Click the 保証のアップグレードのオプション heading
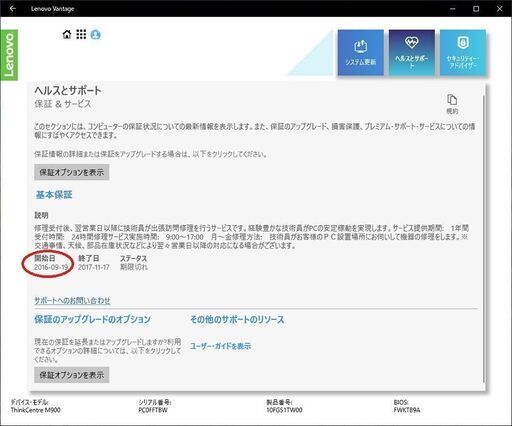This screenshot has width=512, height=426. click(92, 319)
